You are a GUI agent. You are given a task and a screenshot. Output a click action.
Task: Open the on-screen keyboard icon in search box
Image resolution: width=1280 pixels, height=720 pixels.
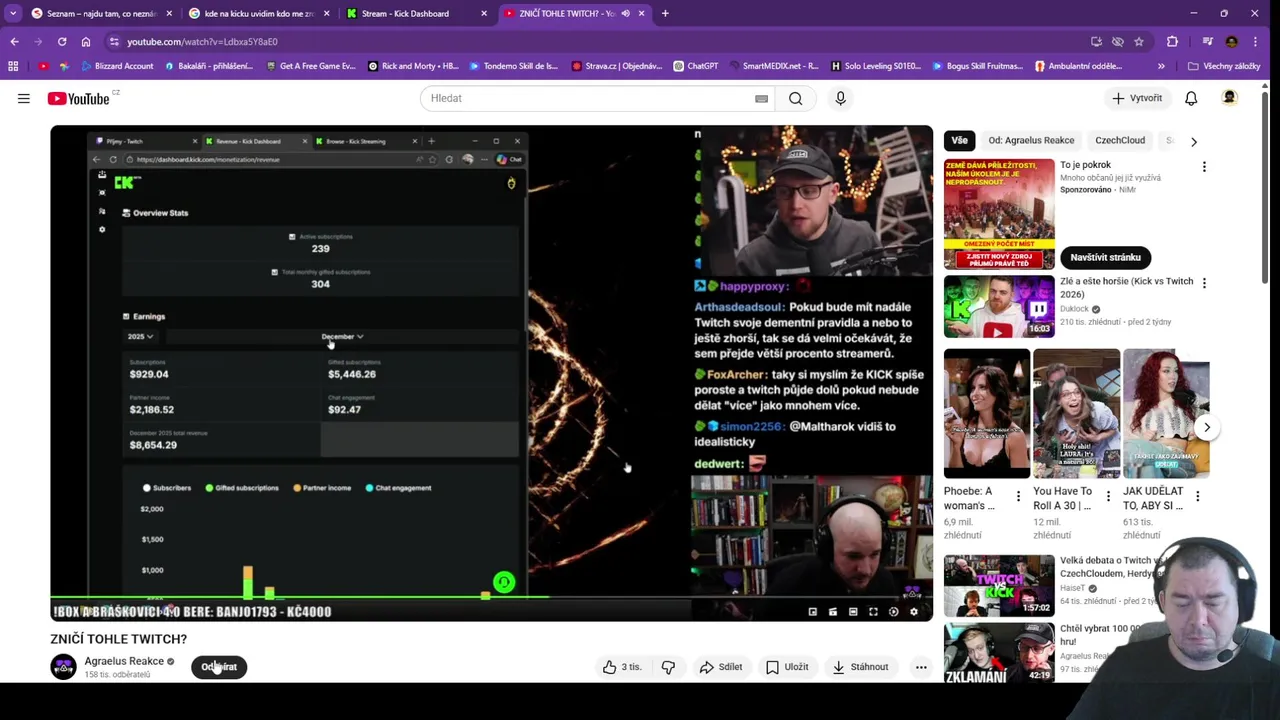(761, 98)
